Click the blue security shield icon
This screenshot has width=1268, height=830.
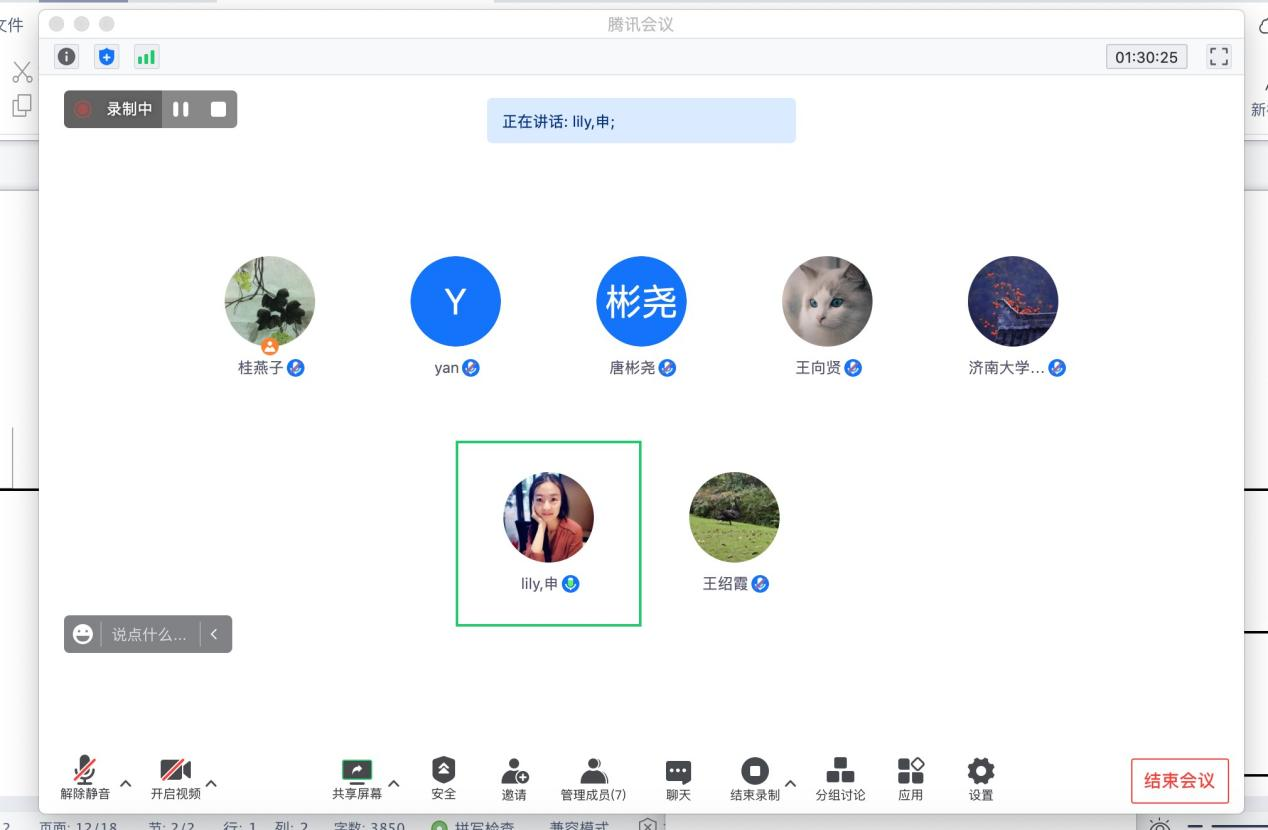point(107,57)
